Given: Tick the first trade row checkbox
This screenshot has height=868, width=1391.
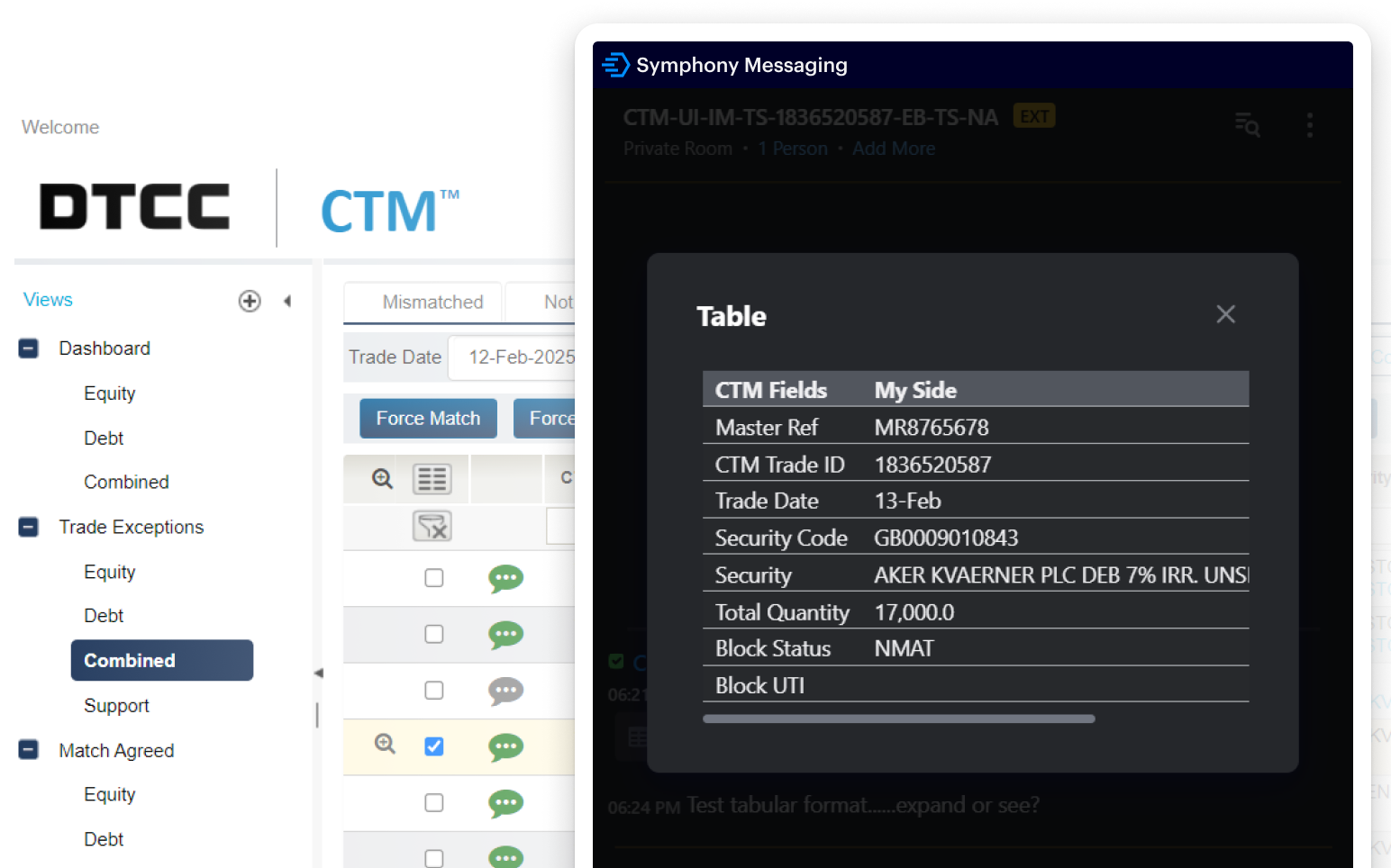Looking at the screenshot, I should (x=434, y=578).
